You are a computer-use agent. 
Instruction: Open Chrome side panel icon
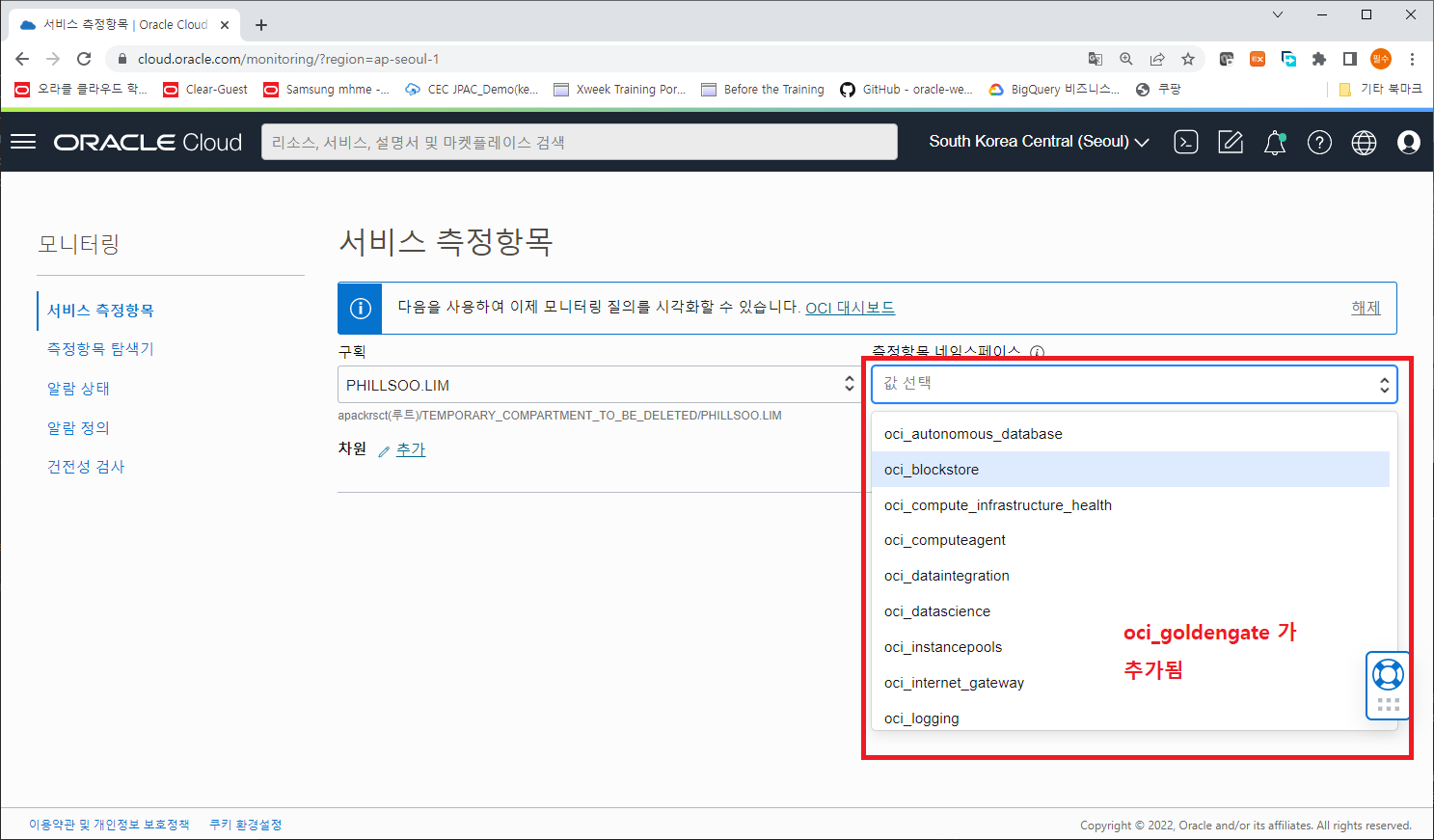(1350, 59)
